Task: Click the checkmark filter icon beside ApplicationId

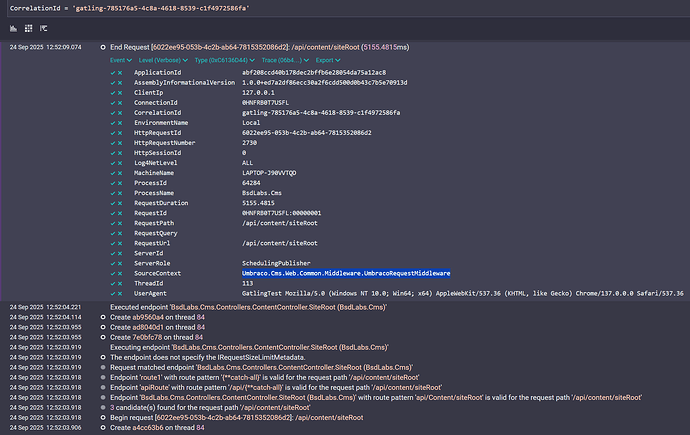Action: [x=112, y=73]
